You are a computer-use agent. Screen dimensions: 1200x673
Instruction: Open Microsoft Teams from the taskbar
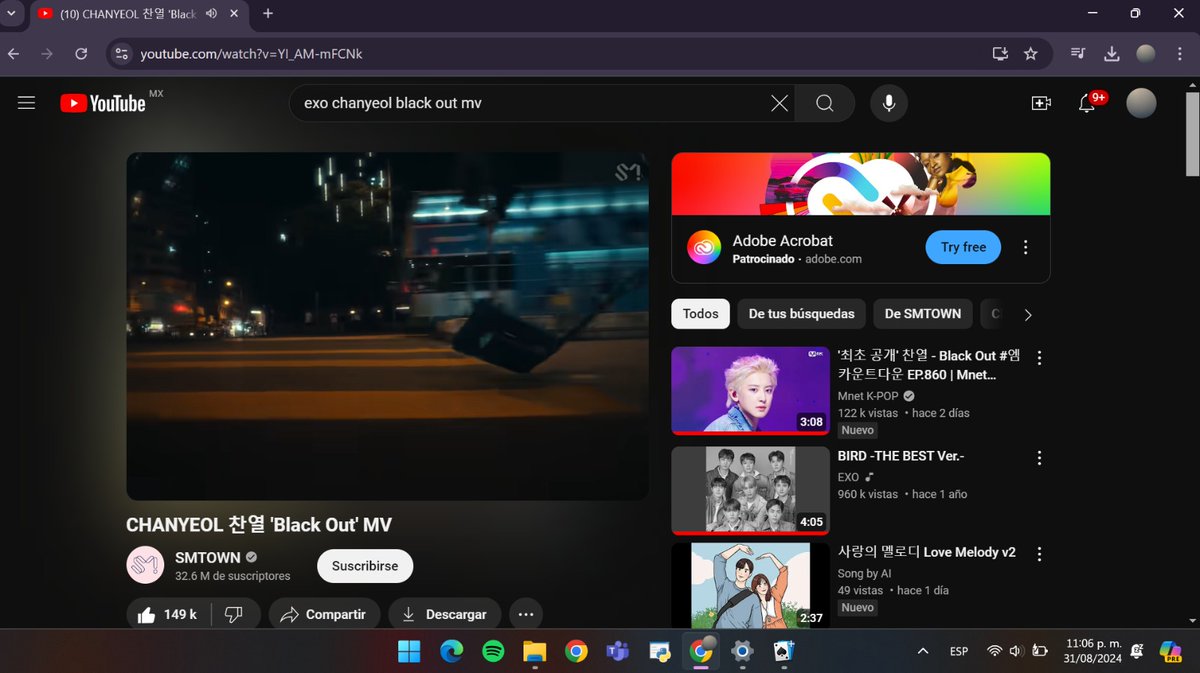(617, 652)
